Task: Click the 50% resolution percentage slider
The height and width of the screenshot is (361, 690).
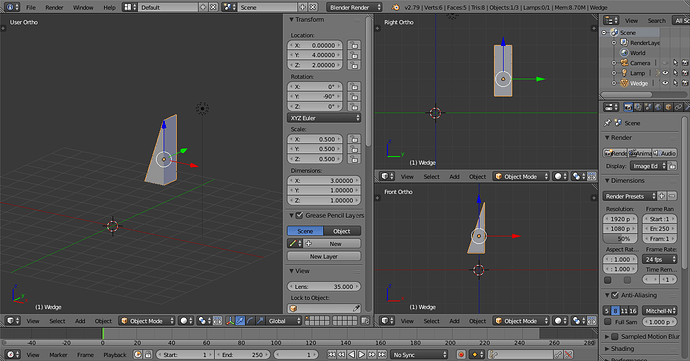Action: click(620, 239)
